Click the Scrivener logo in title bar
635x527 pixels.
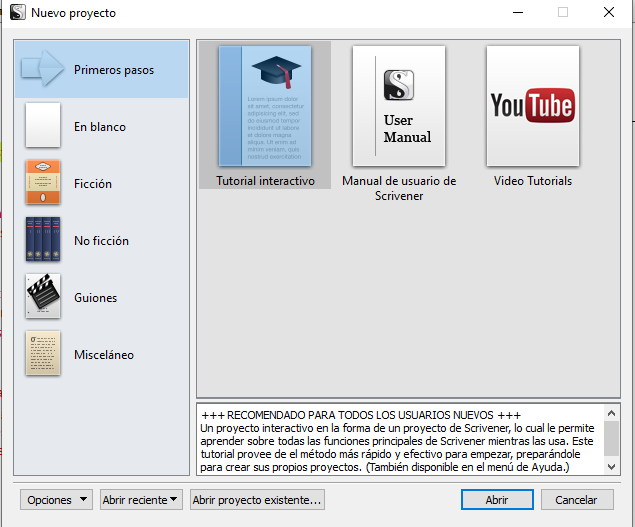17,12
